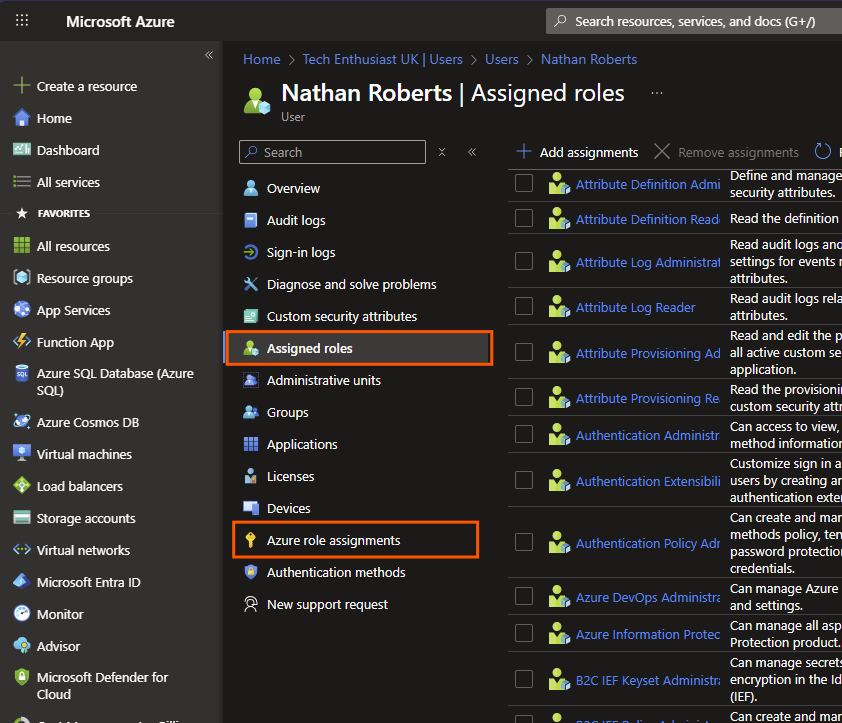Open the Audit logs menu item
The image size is (842, 723).
[x=296, y=220]
